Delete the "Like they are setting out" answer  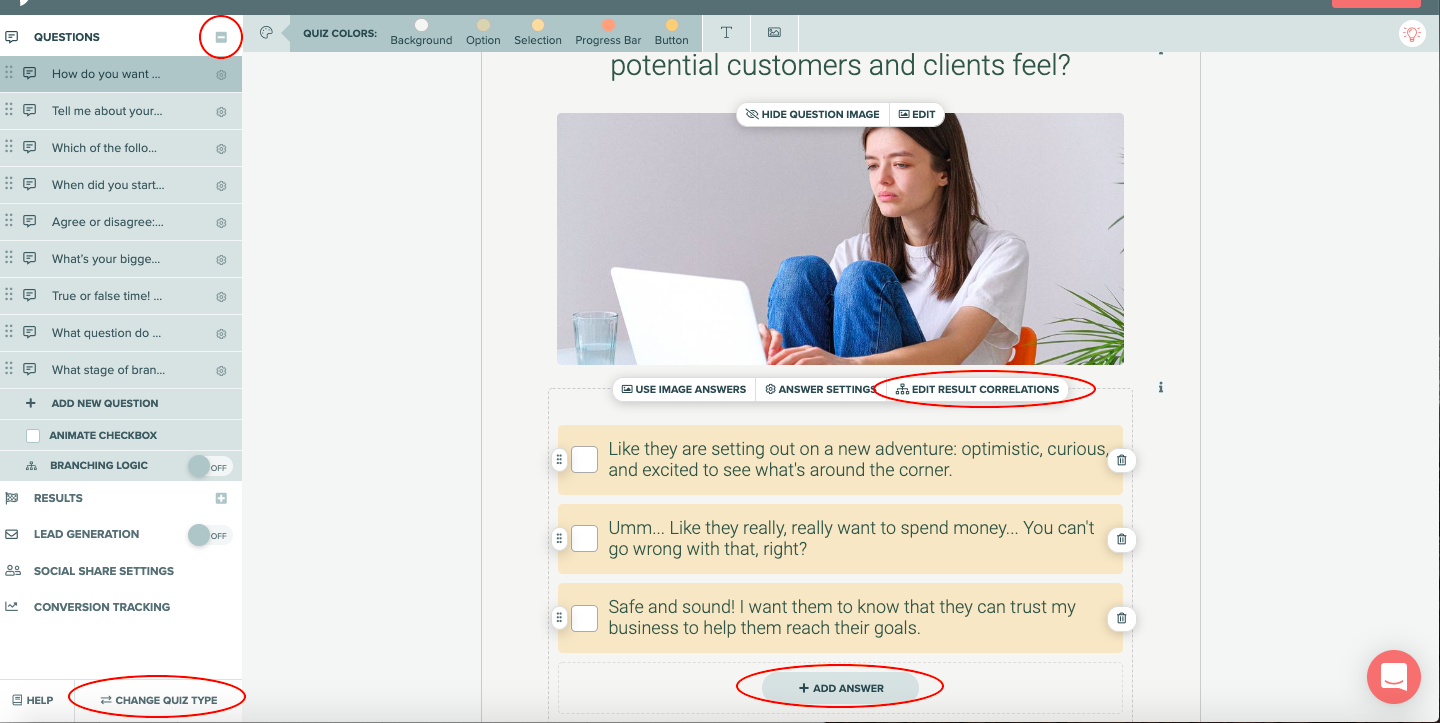tap(1121, 460)
